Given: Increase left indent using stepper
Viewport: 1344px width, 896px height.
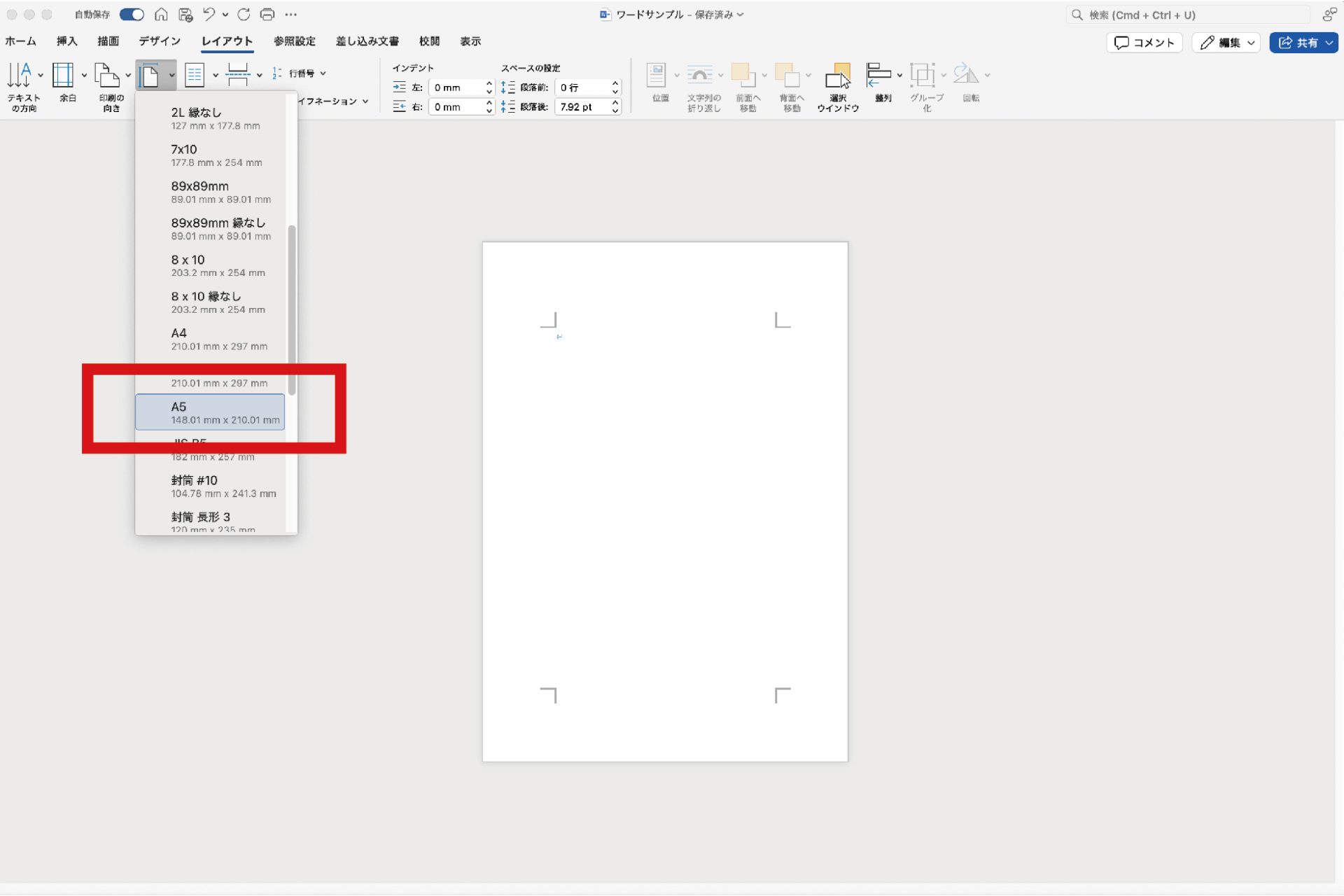Looking at the screenshot, I should tap(489, 83).
